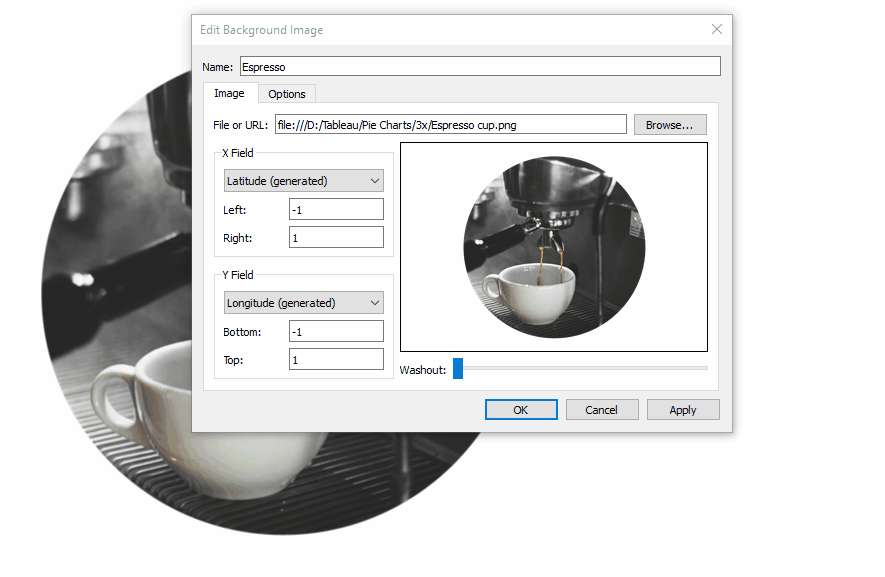Switch to the Options tab
The width and height of the screenshot is (885, 577).
pyautogui.click(x=286, y=93)
